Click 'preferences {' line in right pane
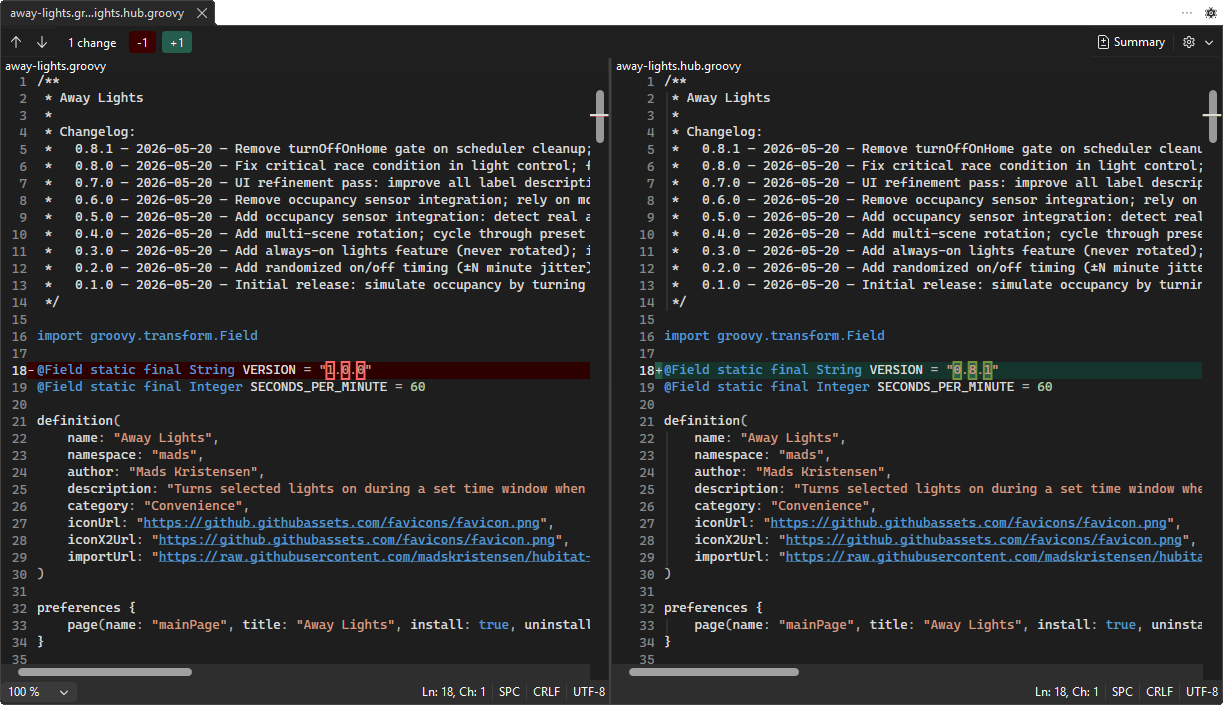Image resolution: width=1223 pixels, height=705 pixels. [x=713, y=608]
